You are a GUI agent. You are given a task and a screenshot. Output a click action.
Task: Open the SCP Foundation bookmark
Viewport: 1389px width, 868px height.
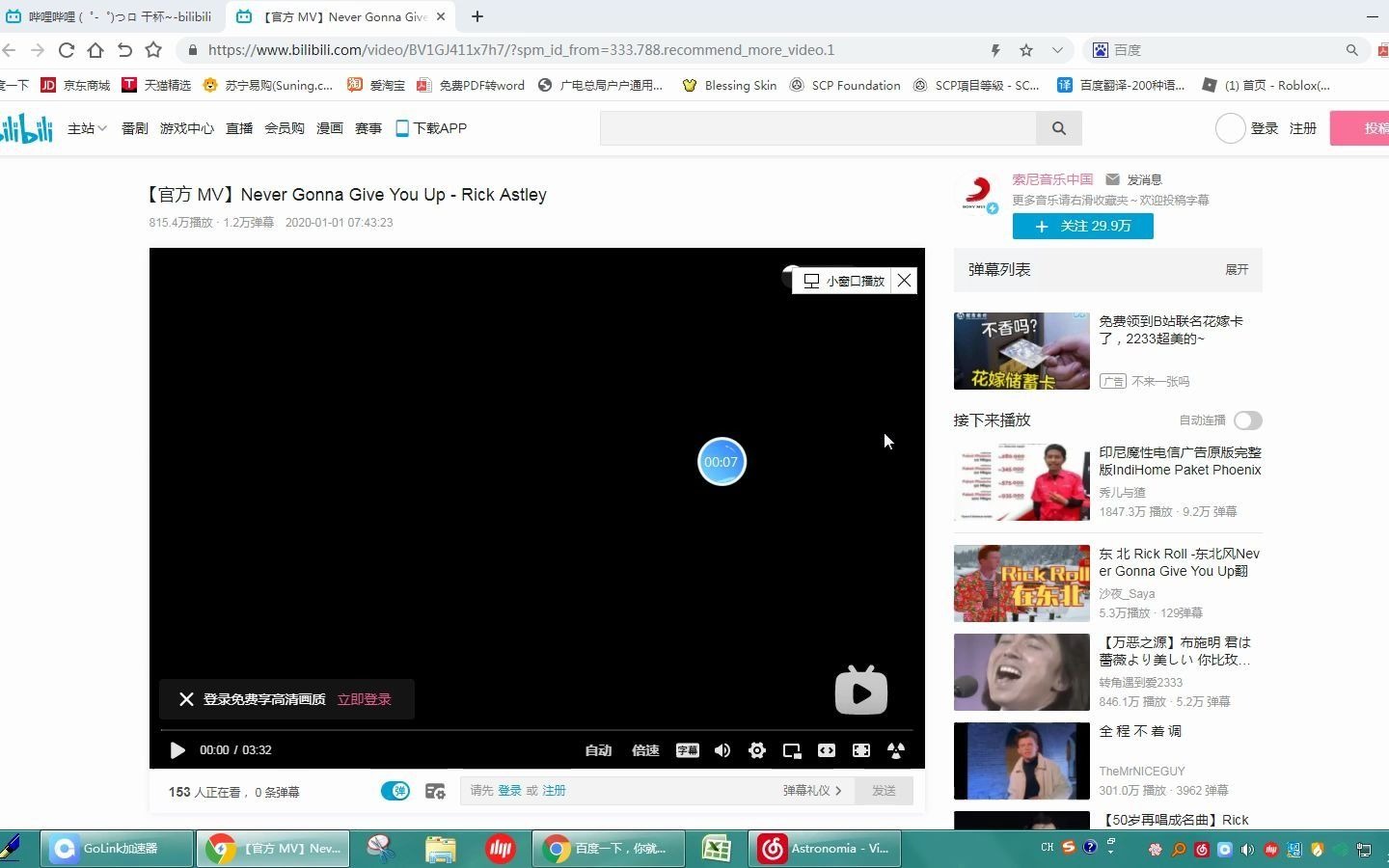tap(845, 85)
